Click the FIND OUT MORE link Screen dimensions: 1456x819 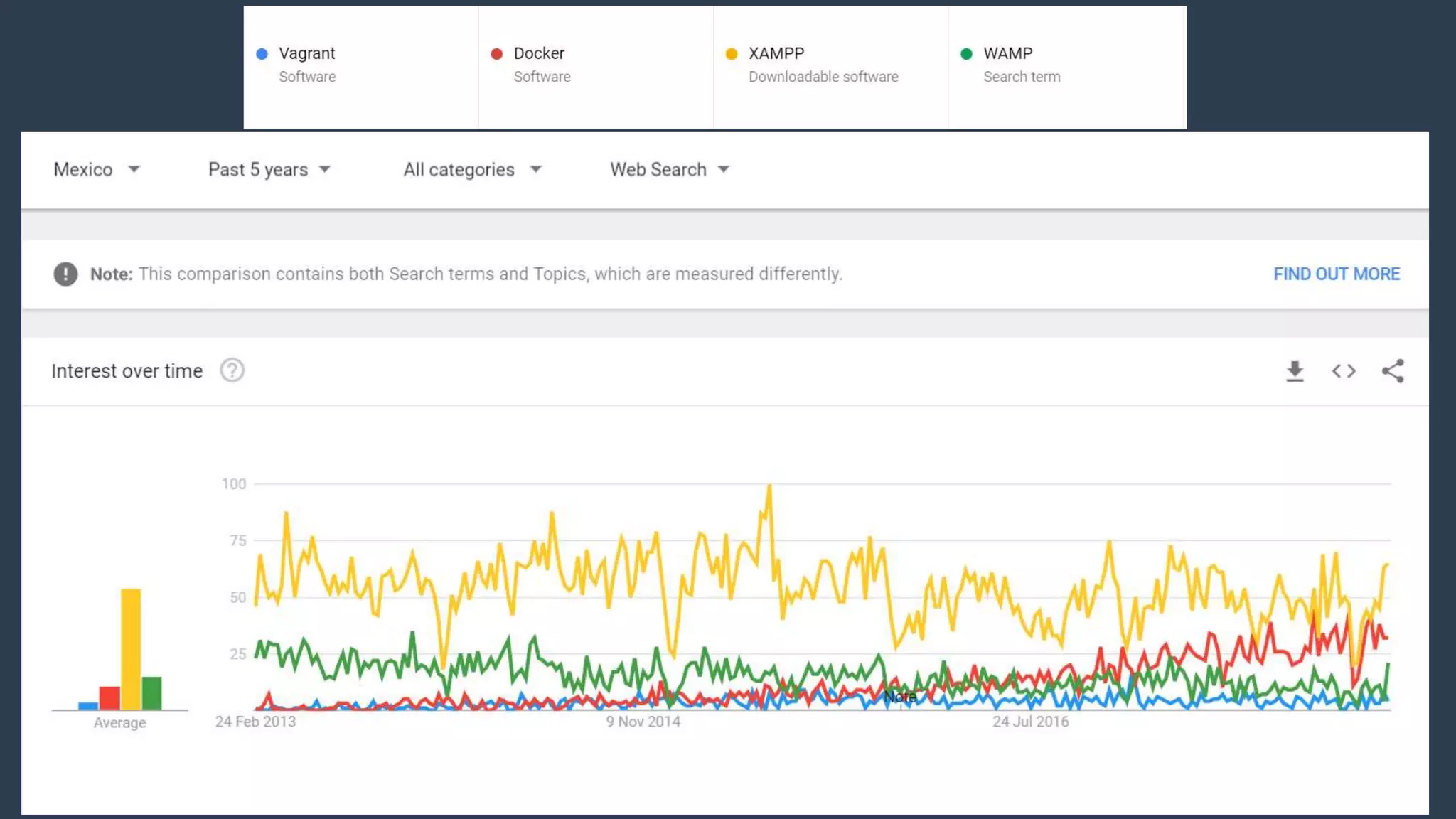click(x=1336, y=274)
